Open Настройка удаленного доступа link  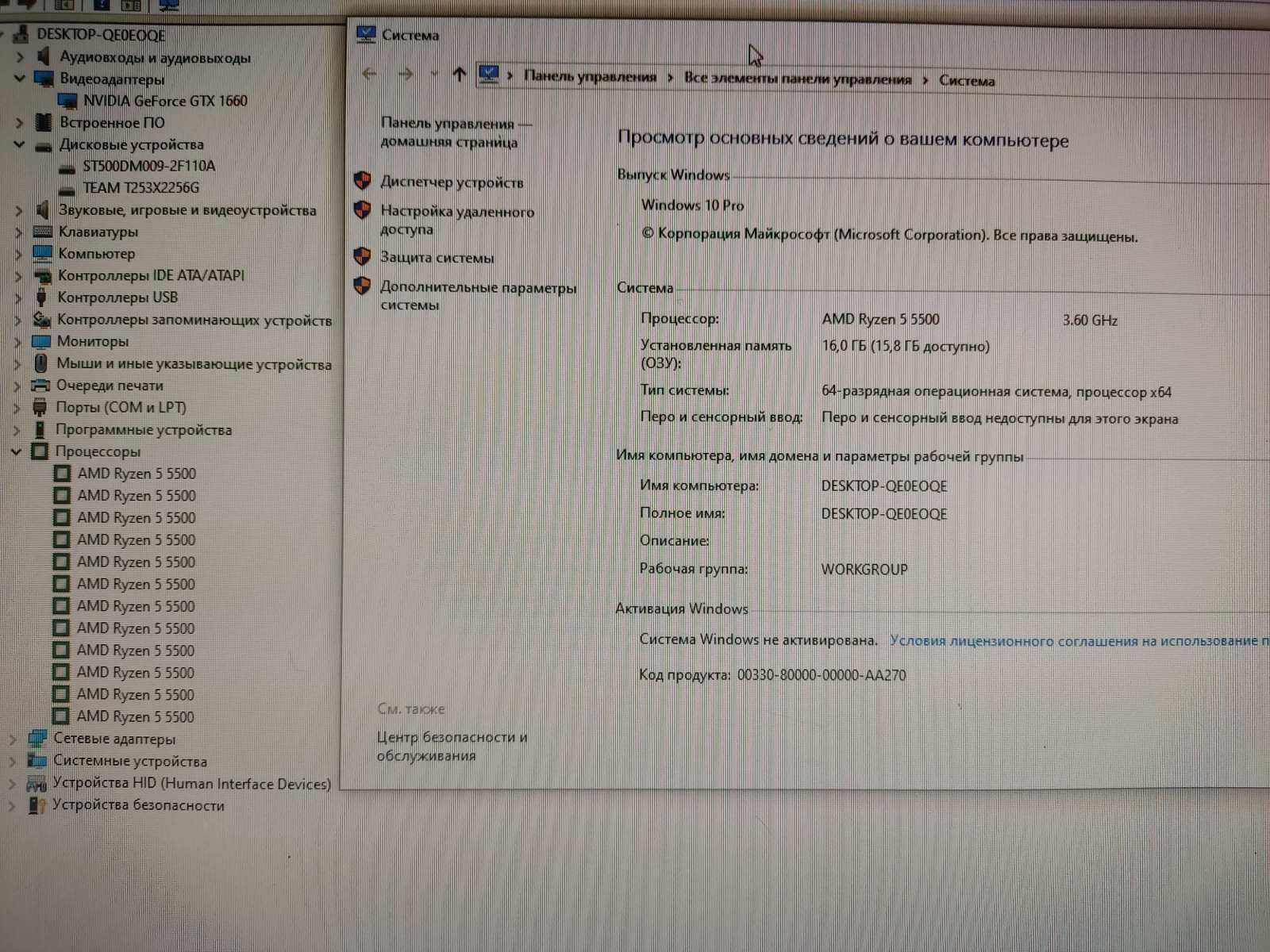tap(457, 220)
